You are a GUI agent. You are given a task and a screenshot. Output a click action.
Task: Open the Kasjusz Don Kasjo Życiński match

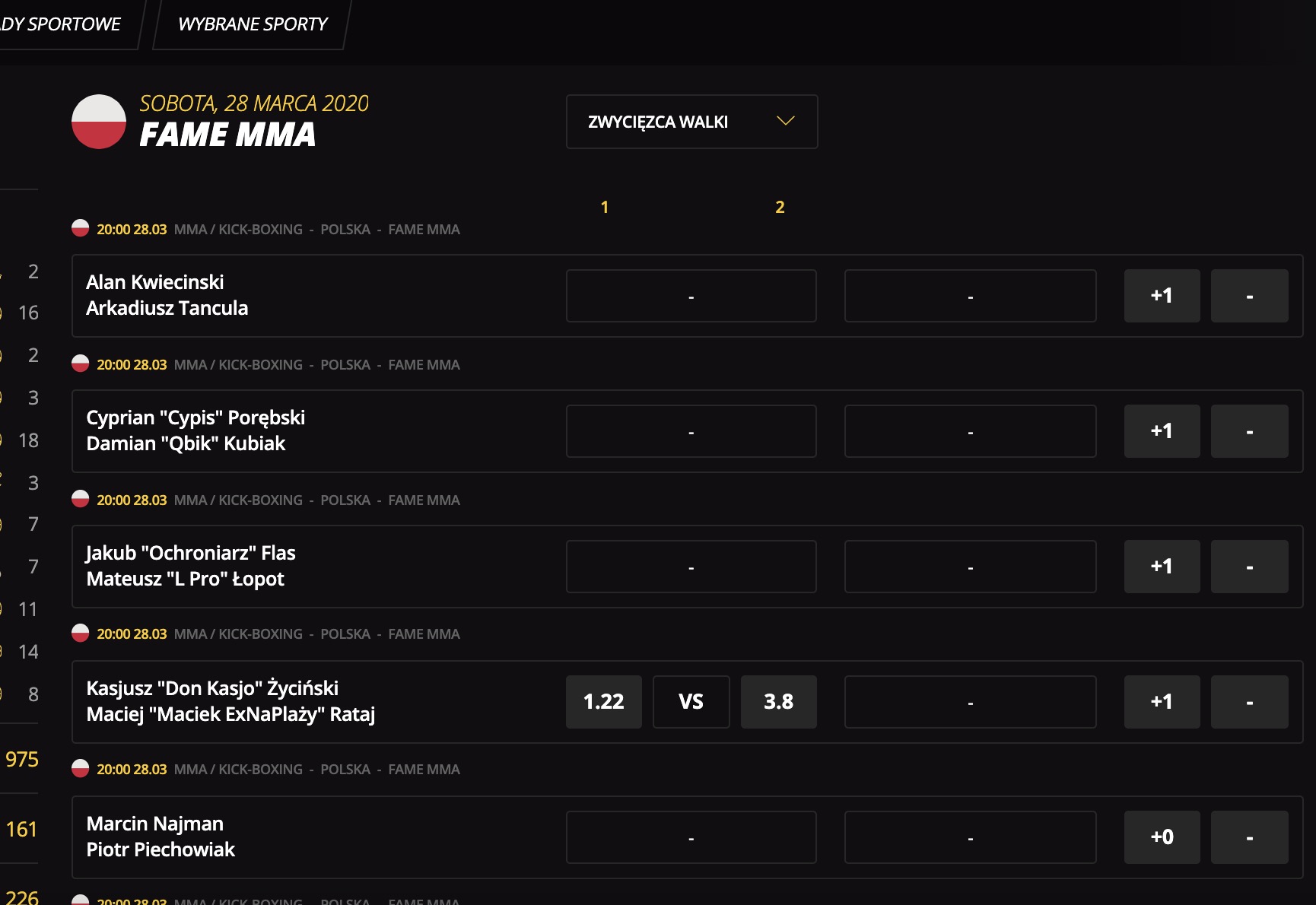[230, 701]
